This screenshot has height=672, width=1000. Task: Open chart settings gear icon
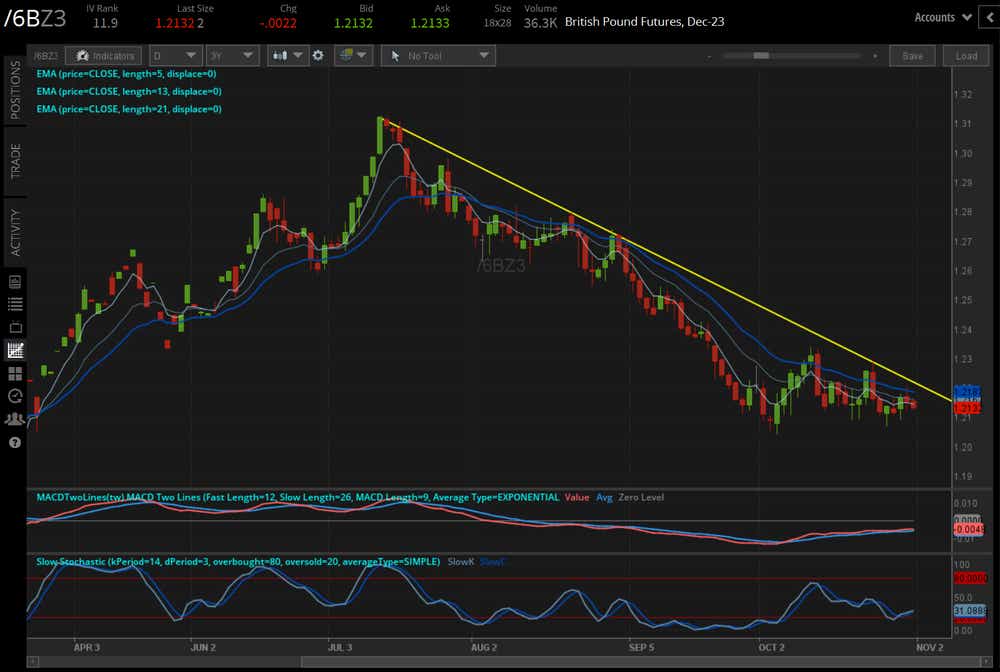318,56
